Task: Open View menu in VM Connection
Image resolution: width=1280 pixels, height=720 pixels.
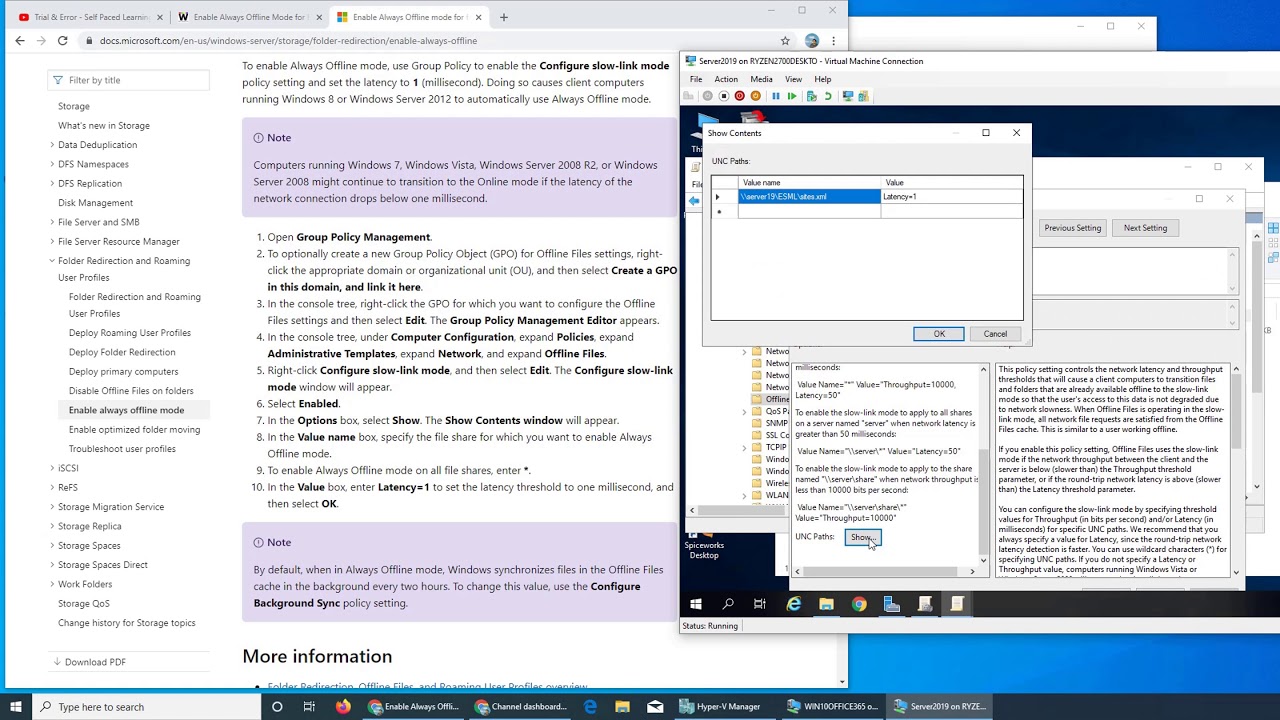Action: (793, 79)
